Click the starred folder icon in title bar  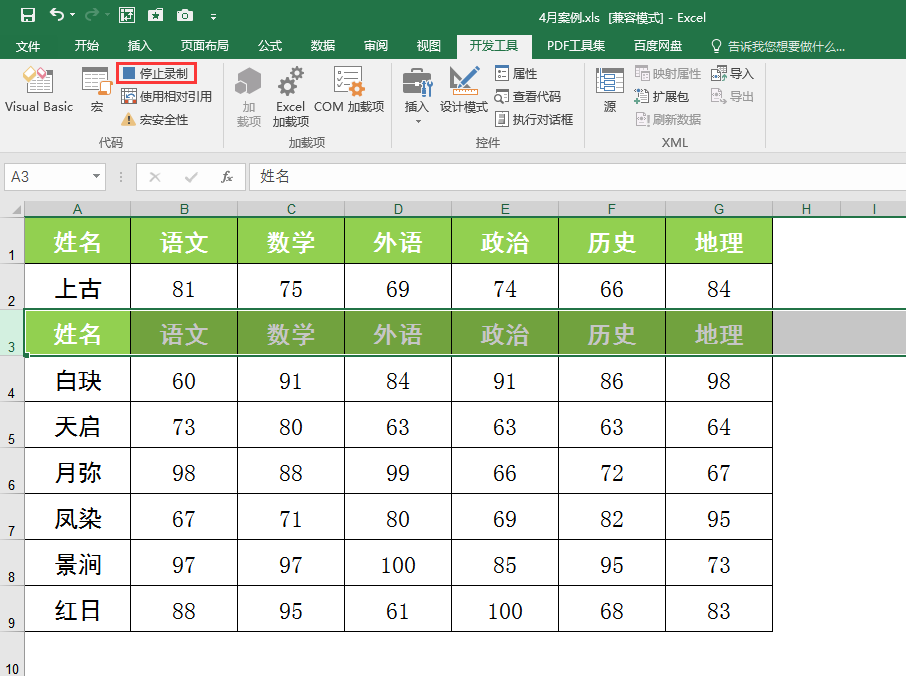155,15
